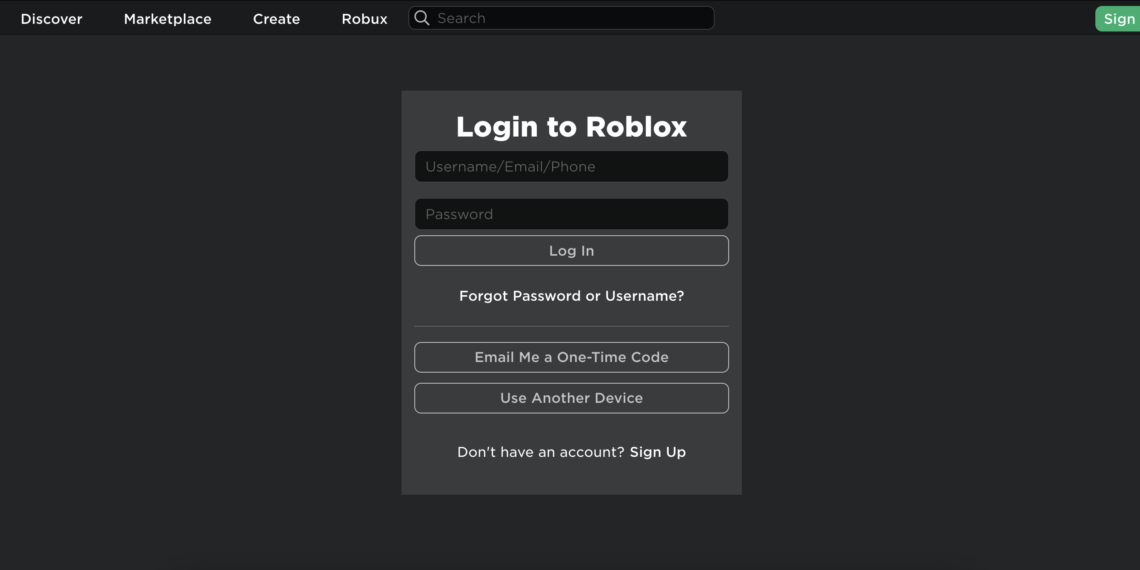Select Use Another Device option
1140x570 pixels.
coord(571,398)
